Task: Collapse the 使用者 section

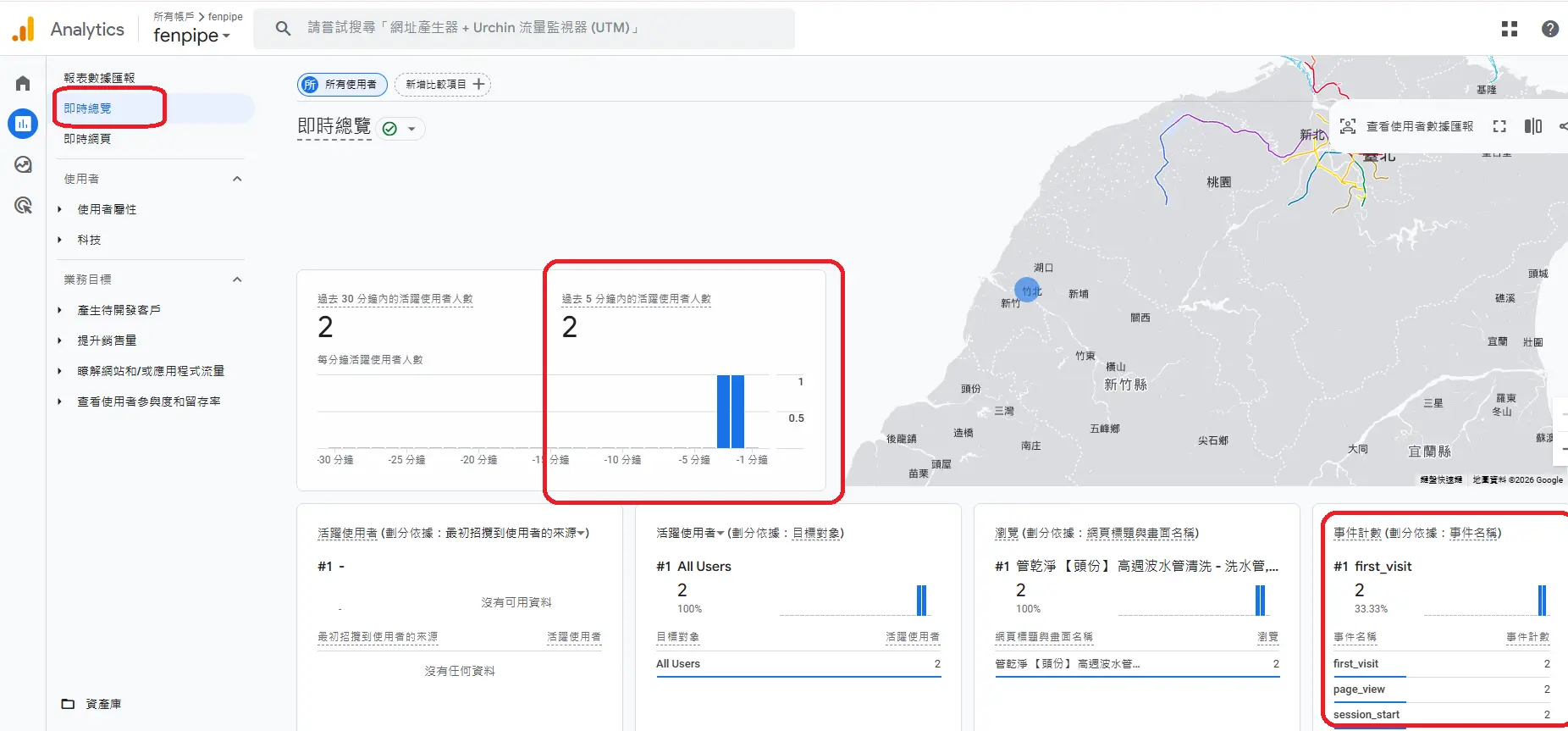Action: 237,179
